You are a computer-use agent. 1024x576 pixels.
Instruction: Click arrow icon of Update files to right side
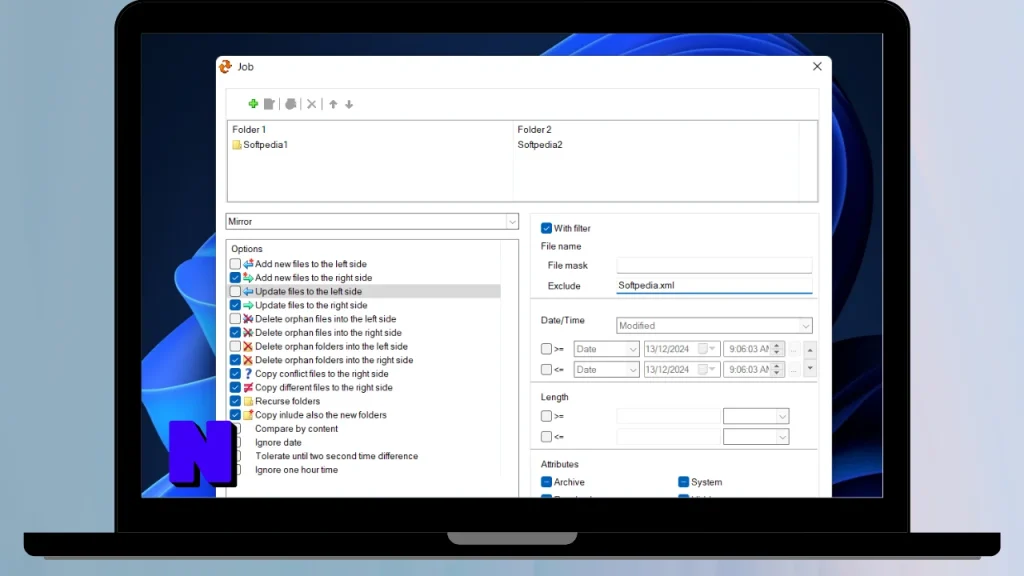pos(248,305)
